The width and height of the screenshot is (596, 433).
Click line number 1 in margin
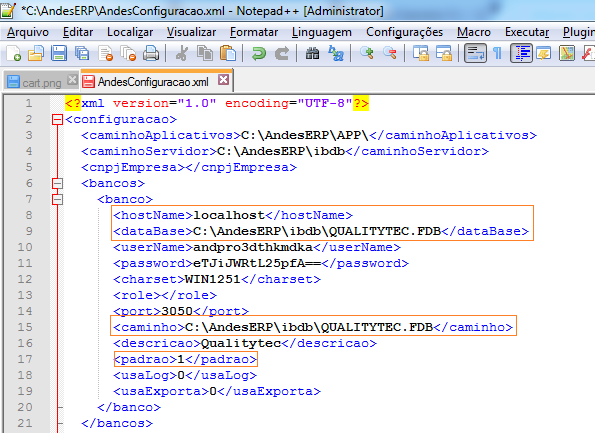click(29, 103)
